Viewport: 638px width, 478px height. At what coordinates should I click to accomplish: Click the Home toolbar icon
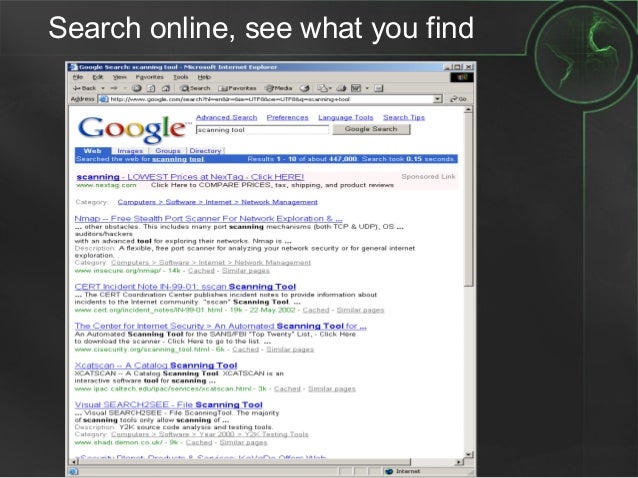(166, 88)
